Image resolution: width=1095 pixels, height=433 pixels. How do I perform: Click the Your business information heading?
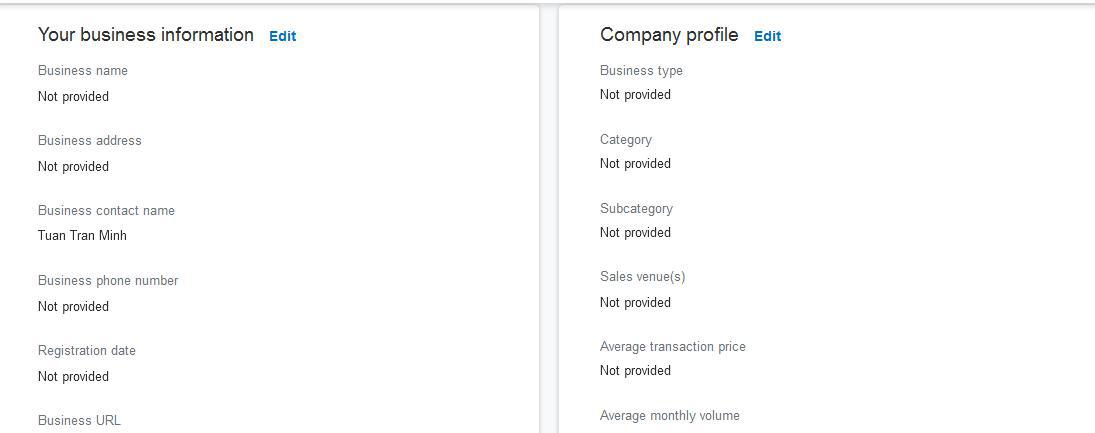[146, 35]
